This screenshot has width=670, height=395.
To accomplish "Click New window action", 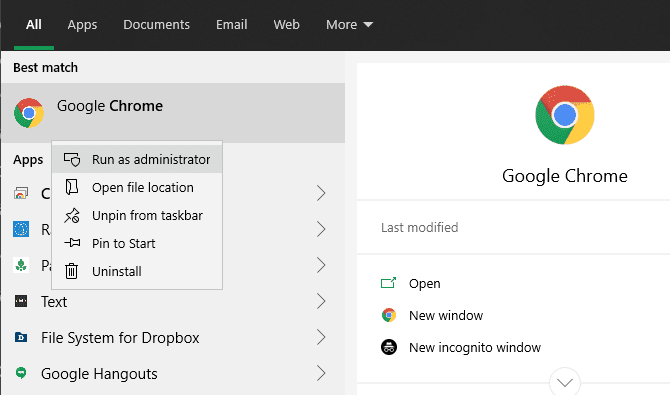I will 446,315.
